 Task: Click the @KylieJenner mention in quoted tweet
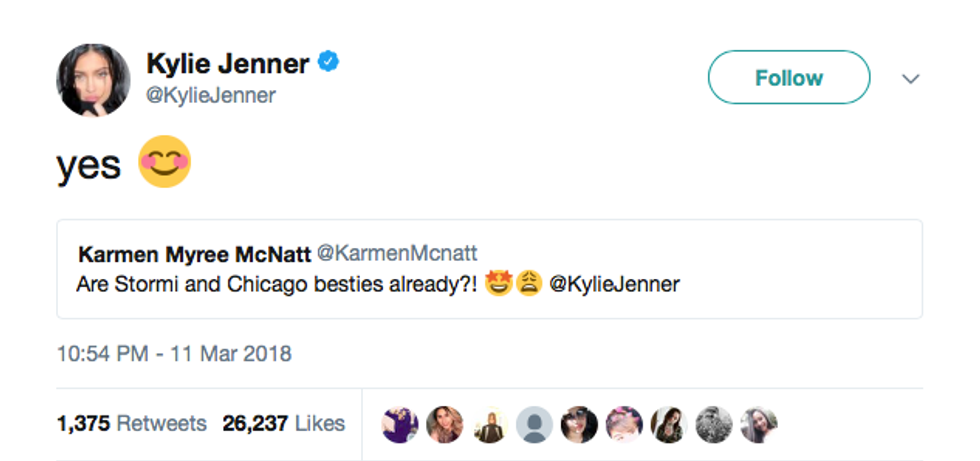614,284
